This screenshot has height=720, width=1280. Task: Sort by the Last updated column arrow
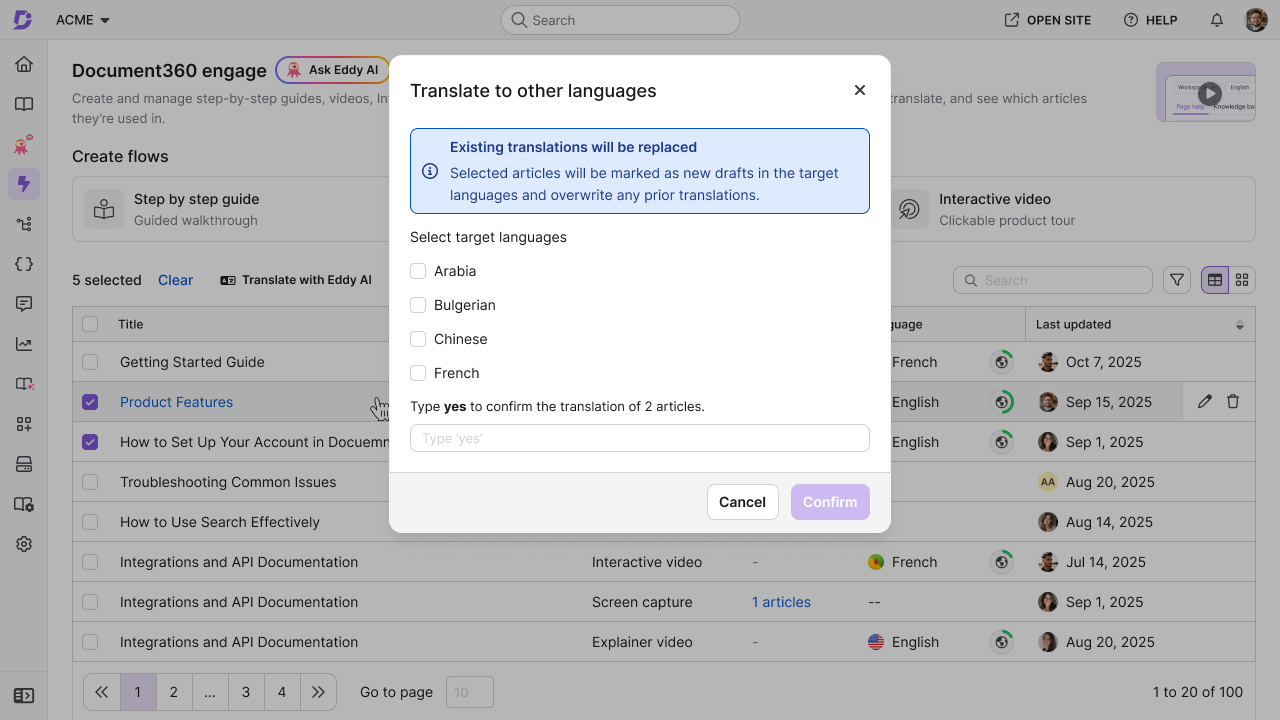click(1240, 325)
